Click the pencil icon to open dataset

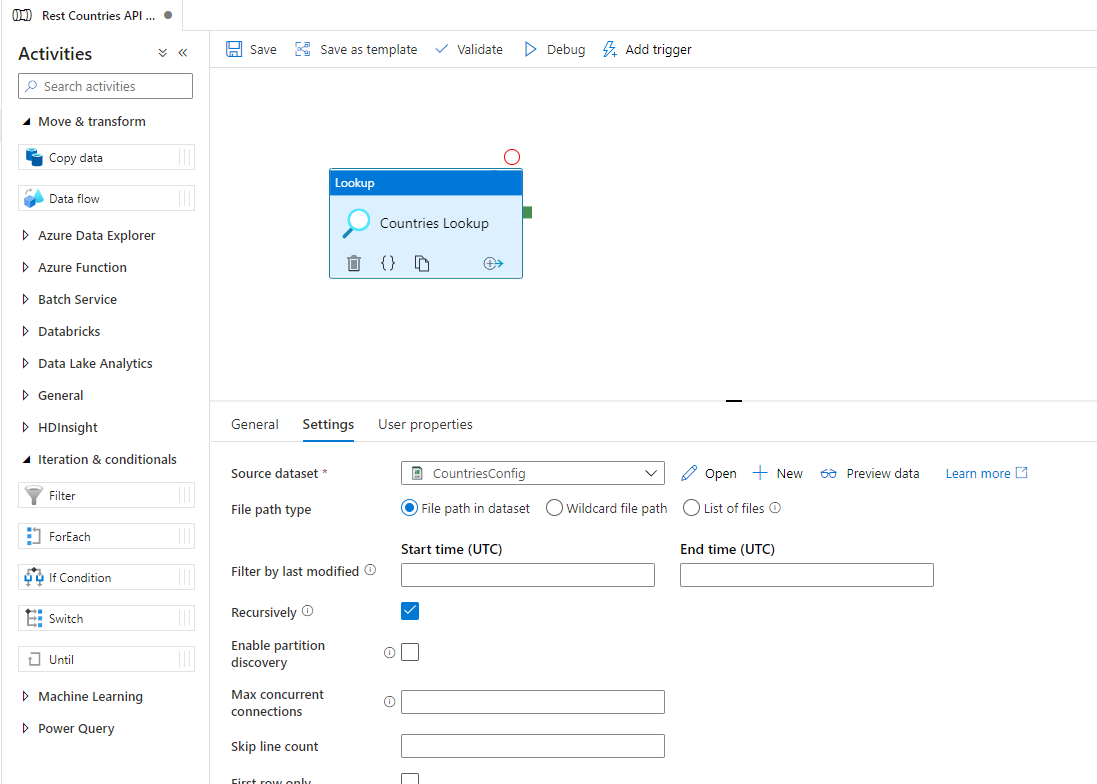coord(689,473)
